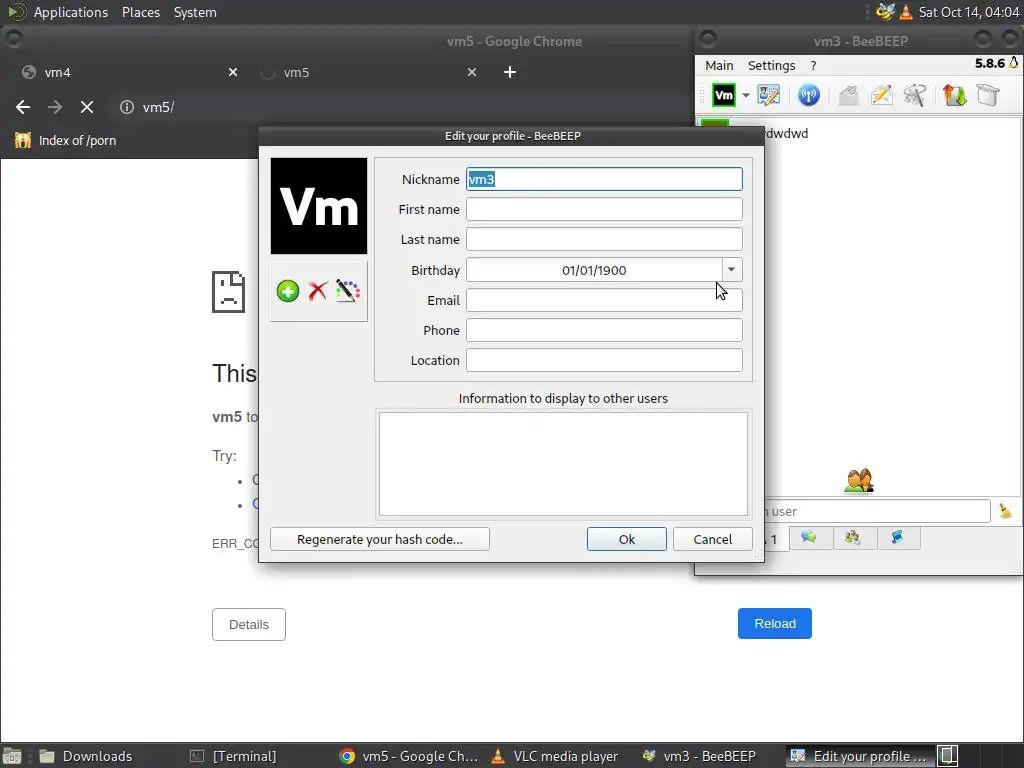Image resolution: width=1024 pixels, height=768 pixels.
Task: Click the two users icon in BeeBEEP list
Action: [859, 481]
